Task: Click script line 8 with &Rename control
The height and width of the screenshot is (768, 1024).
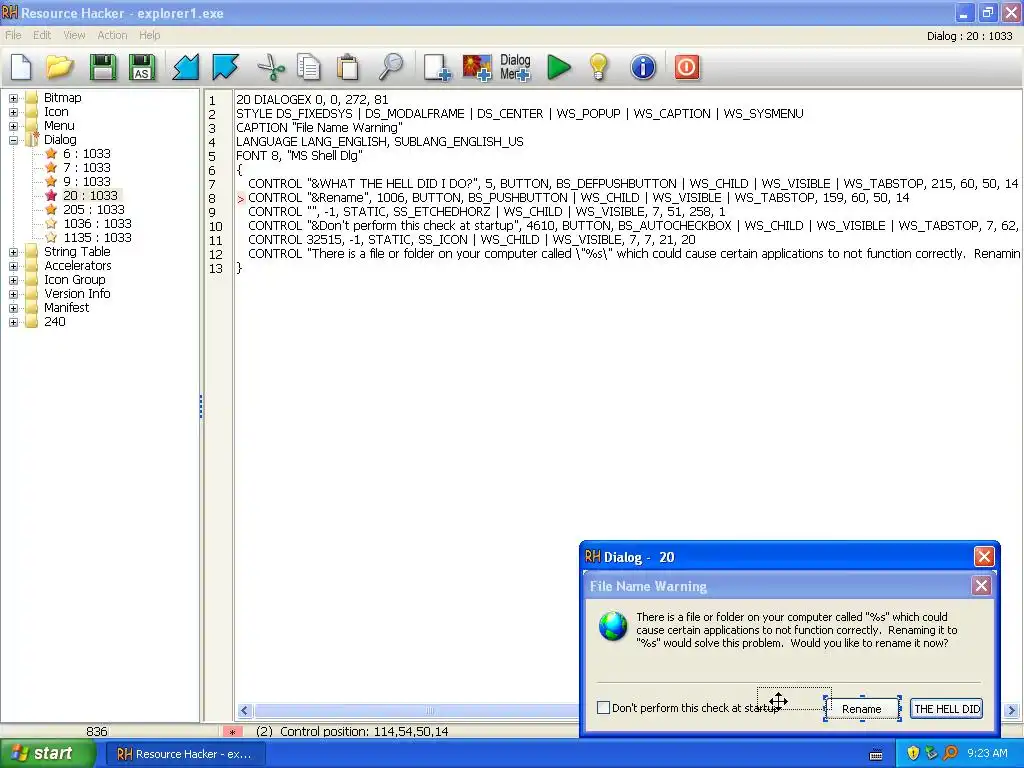Action: (x=578, y=198)
